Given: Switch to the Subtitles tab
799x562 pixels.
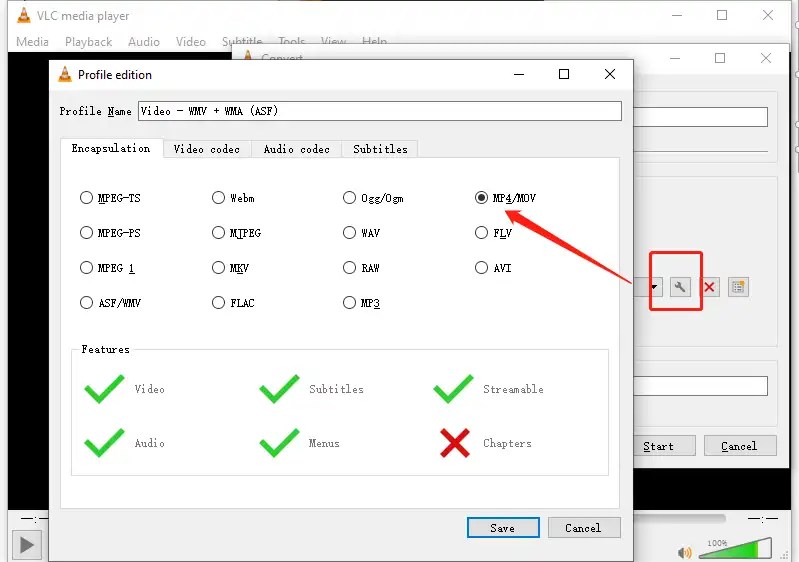Looking at the screenshot, I should point(380,149).
